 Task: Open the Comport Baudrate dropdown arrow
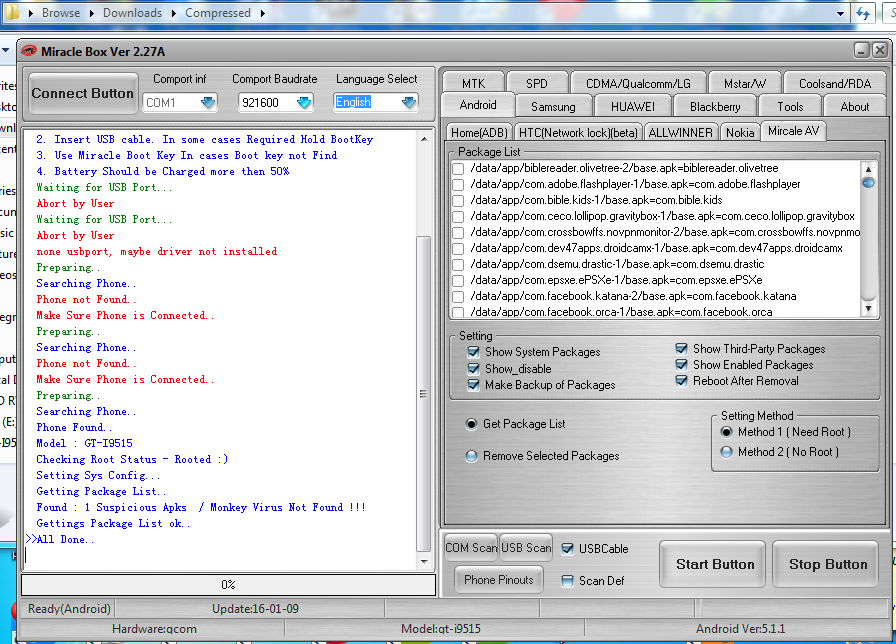pyautogui.click(x=304, y=102)
